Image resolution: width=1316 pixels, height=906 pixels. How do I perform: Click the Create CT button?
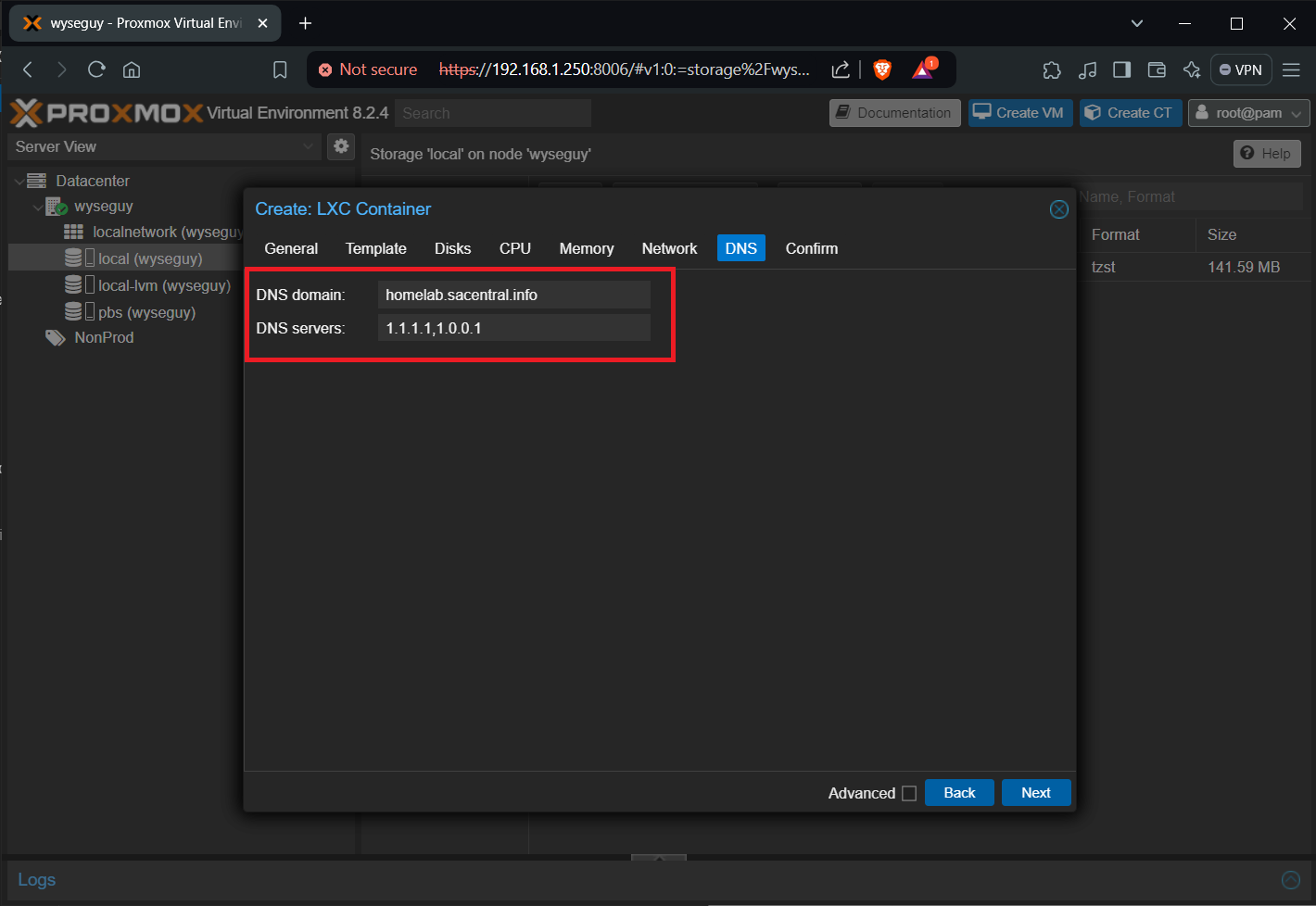1131,113
